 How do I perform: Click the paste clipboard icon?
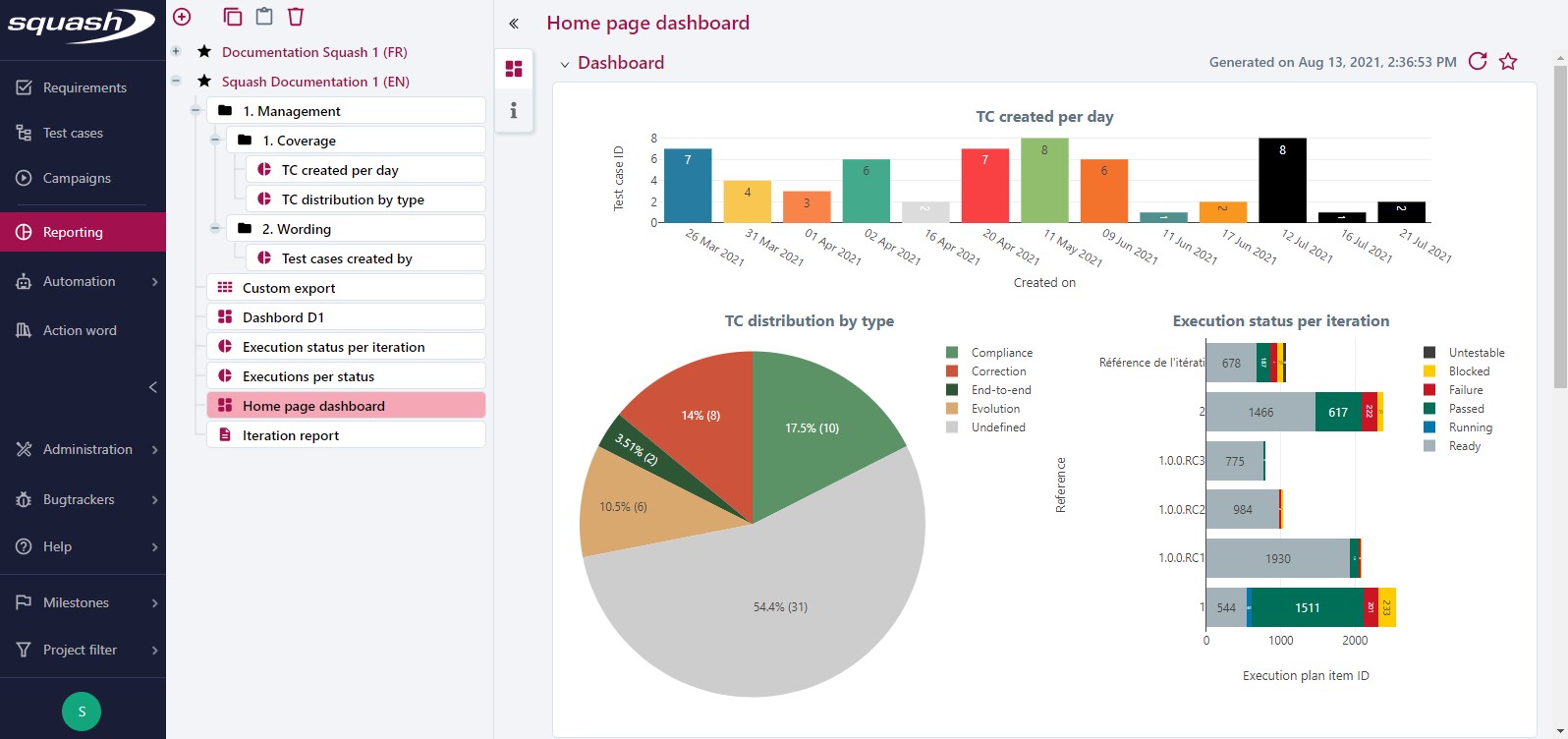pos(263,17)
